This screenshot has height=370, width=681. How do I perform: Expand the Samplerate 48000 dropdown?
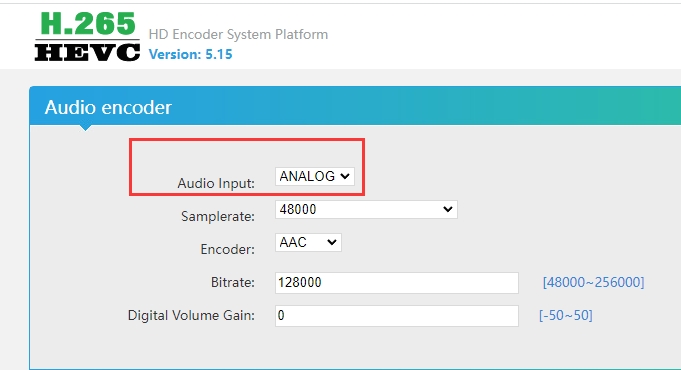(x=366, y=209)
